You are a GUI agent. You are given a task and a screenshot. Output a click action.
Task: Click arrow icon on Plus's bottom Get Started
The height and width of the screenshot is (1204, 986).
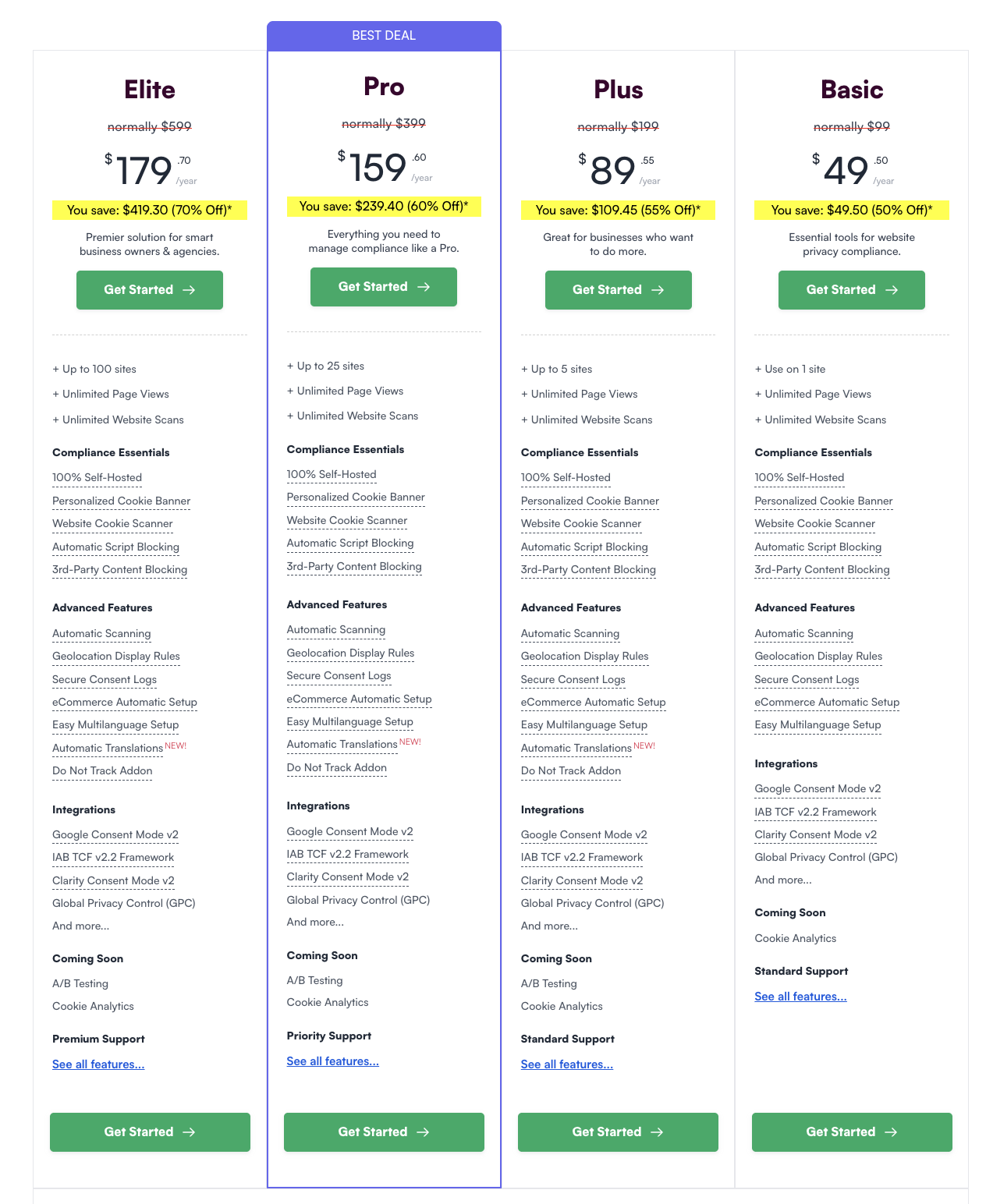point(657,1132)
